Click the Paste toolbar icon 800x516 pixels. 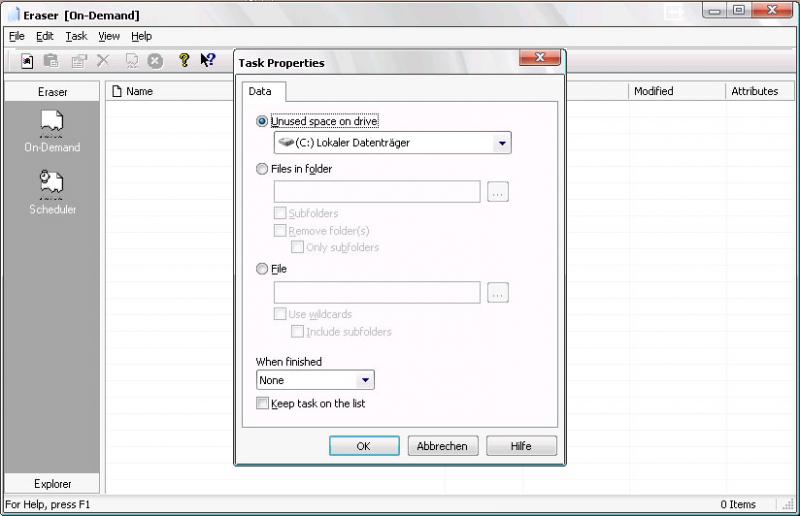point(51,61)
